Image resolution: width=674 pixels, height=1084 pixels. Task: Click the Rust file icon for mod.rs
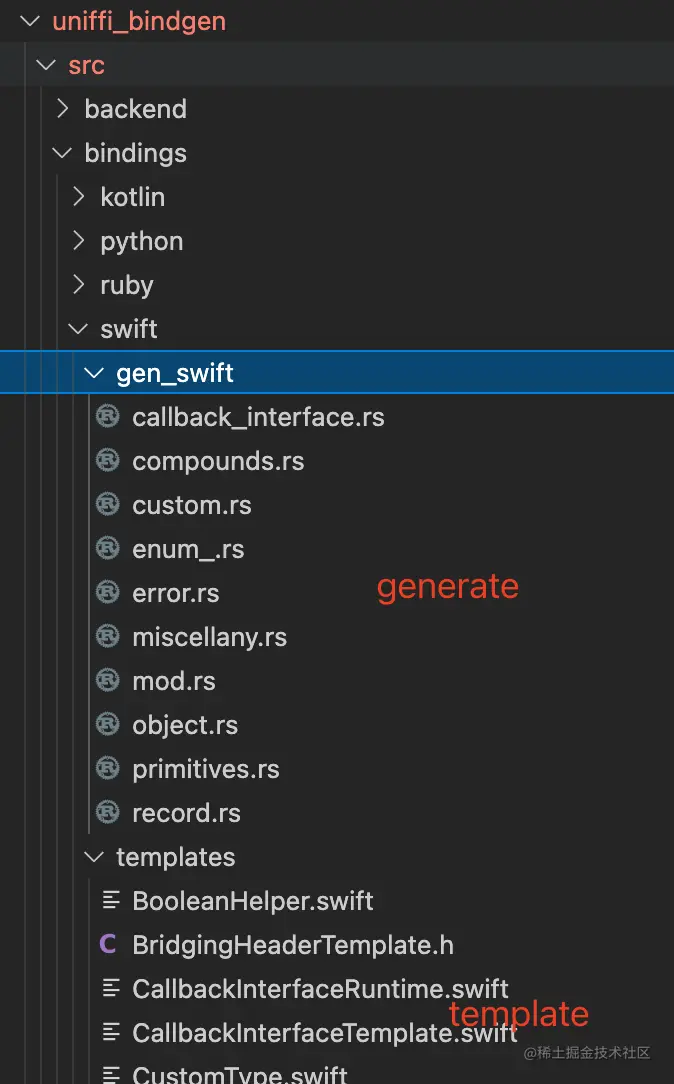[x=108, y=681]
